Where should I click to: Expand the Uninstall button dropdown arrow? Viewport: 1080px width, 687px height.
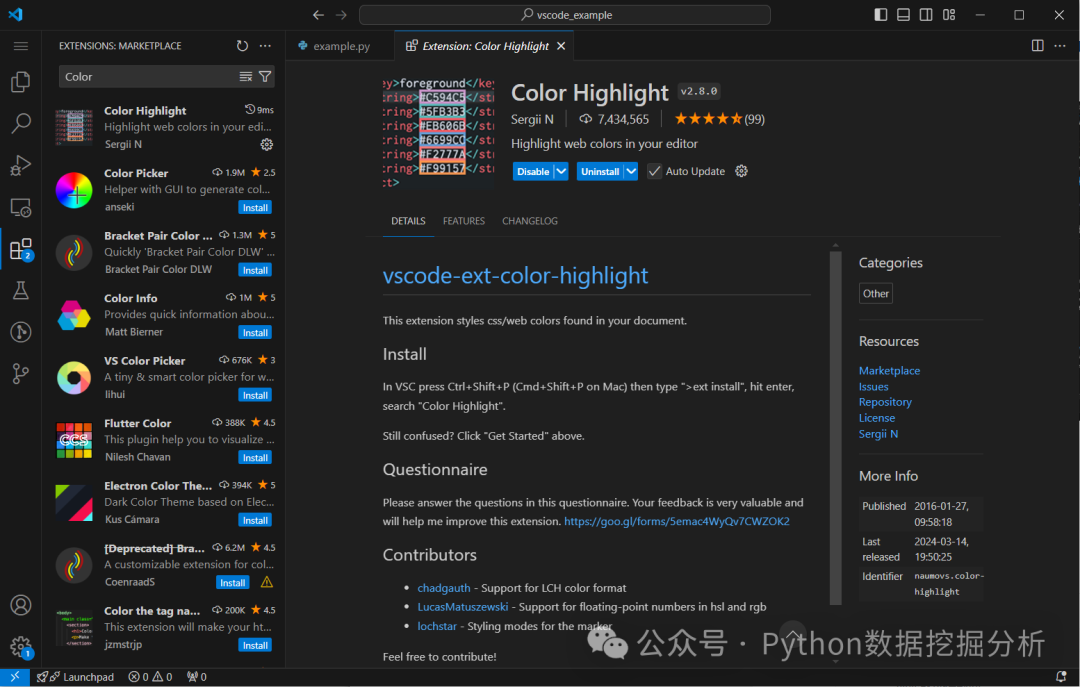(x=631, y=171)
